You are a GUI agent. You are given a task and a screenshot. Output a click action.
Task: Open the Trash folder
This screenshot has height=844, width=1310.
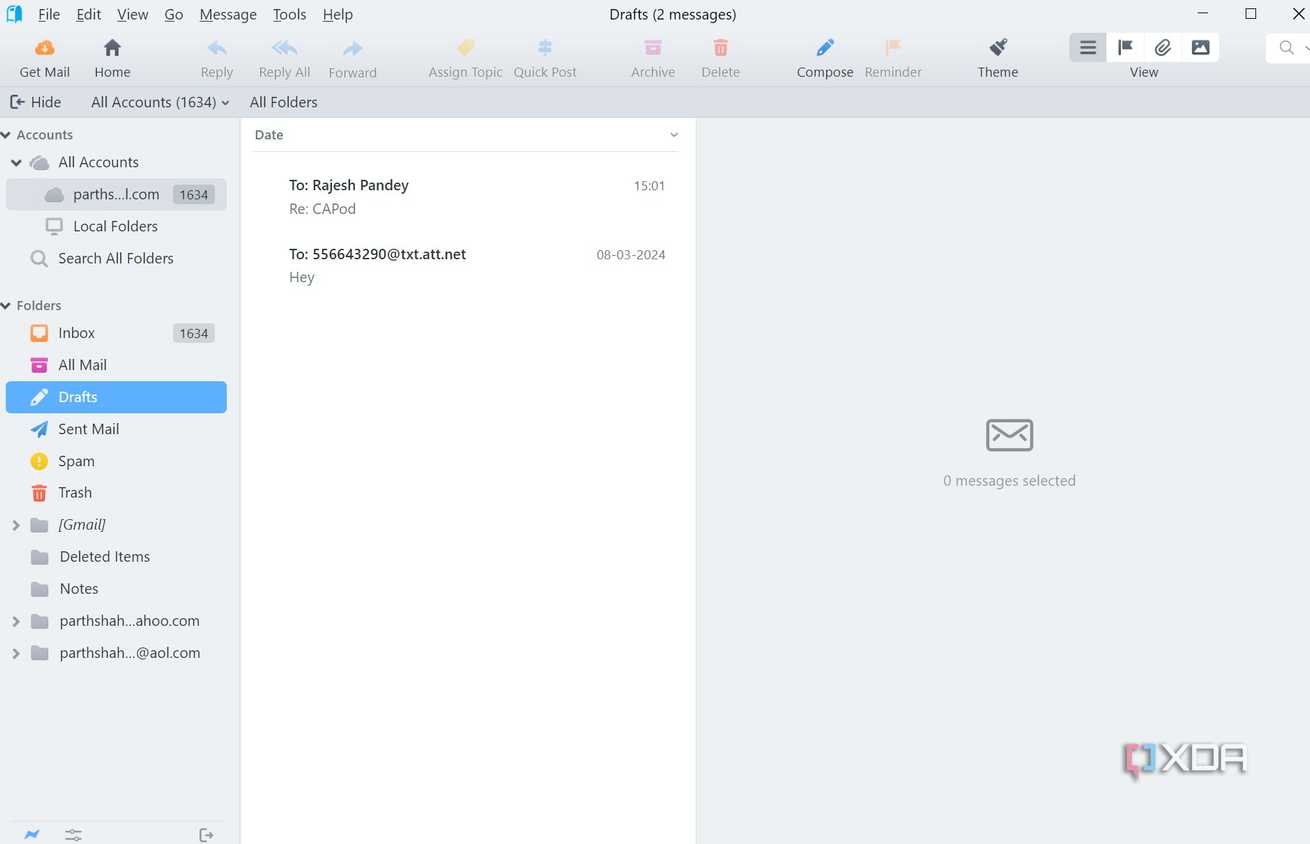tap(116, 493)
